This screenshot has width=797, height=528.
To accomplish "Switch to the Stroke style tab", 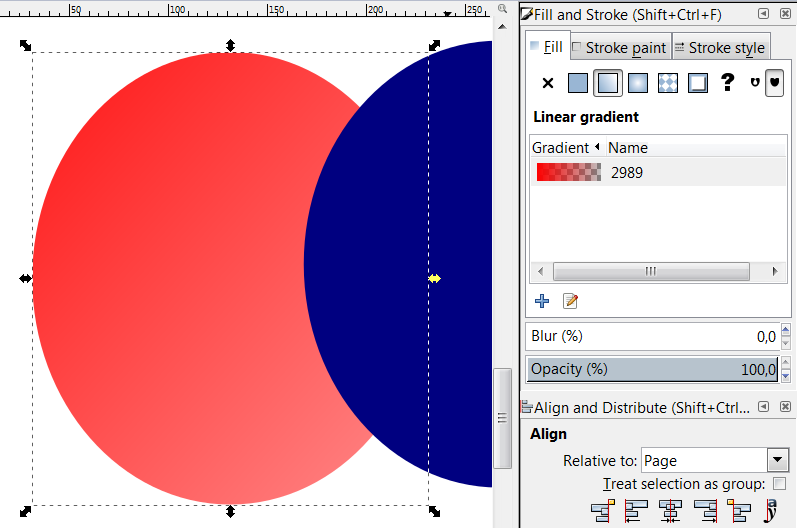I will 721,48.
